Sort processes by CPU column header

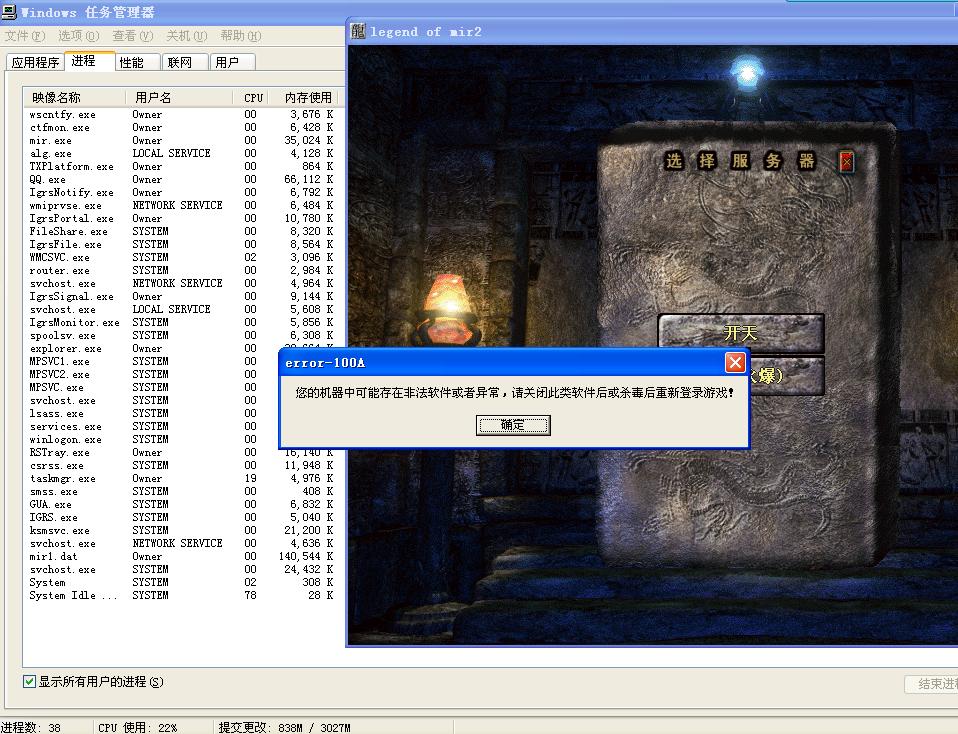tap(250, 98)
